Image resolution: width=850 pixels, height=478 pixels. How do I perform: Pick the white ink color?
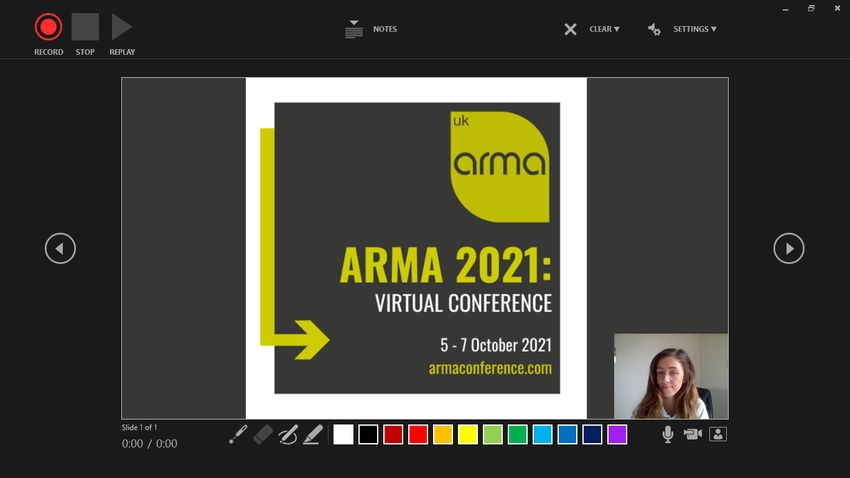coord(343,435)
